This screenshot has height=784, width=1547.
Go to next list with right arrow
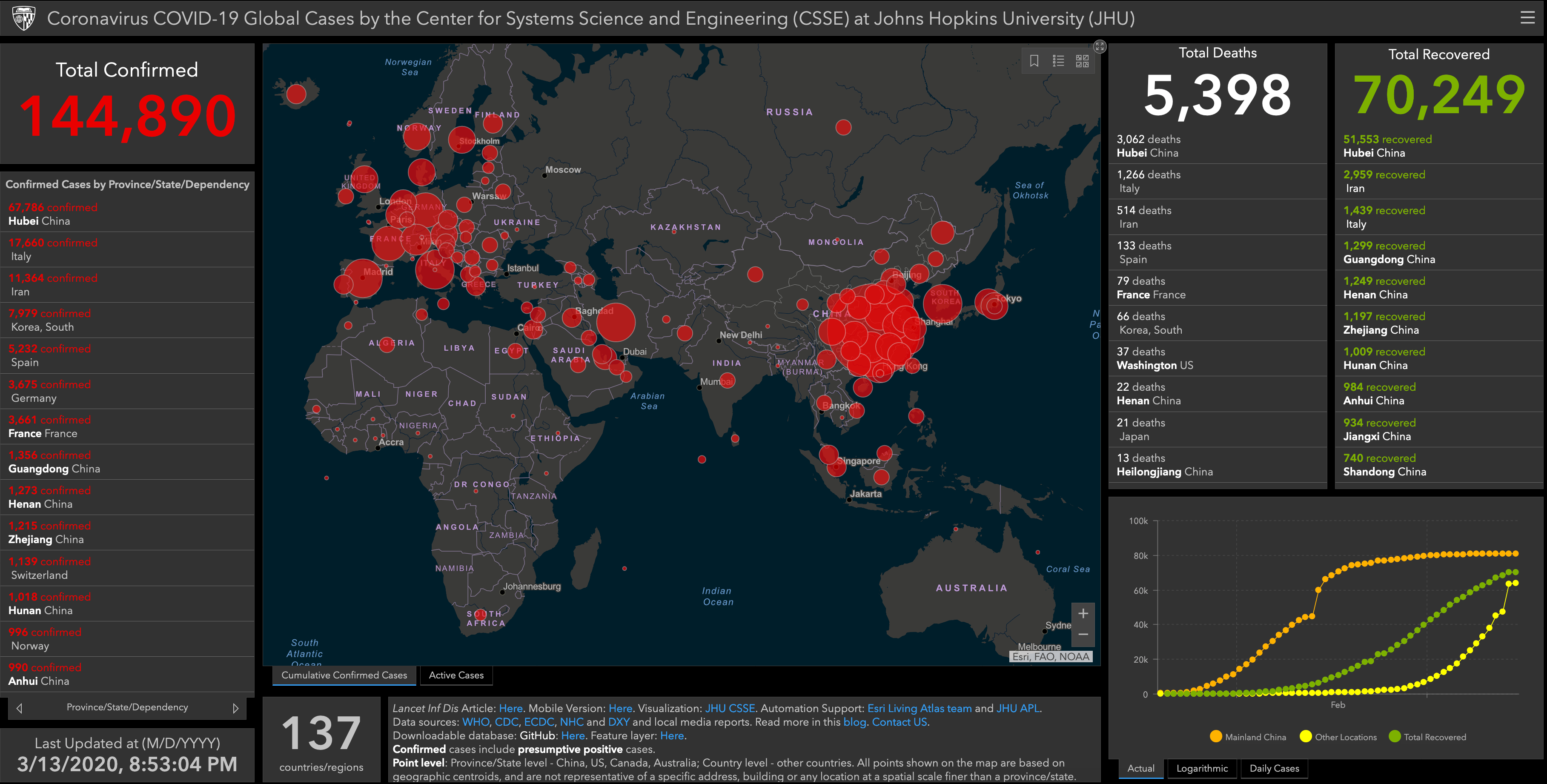point(235,708)
